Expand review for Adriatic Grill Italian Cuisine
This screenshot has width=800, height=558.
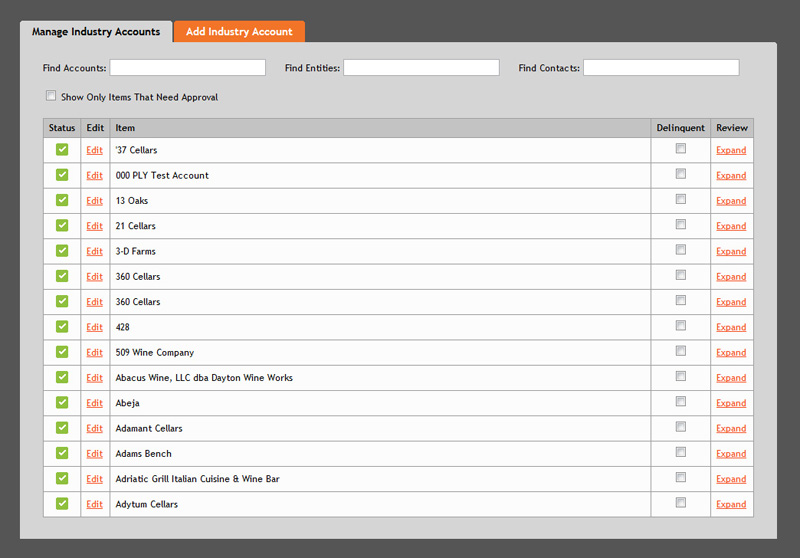731,479
